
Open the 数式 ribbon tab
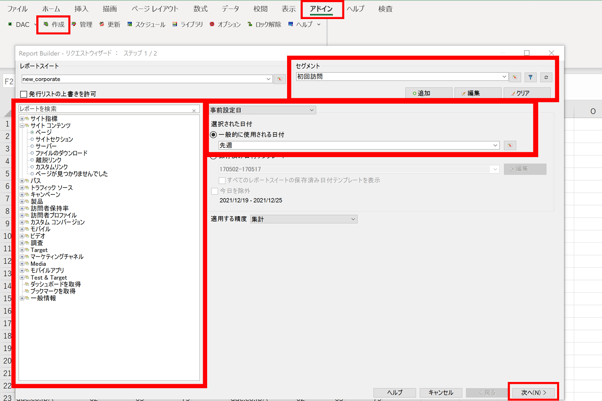click(200, 9)
